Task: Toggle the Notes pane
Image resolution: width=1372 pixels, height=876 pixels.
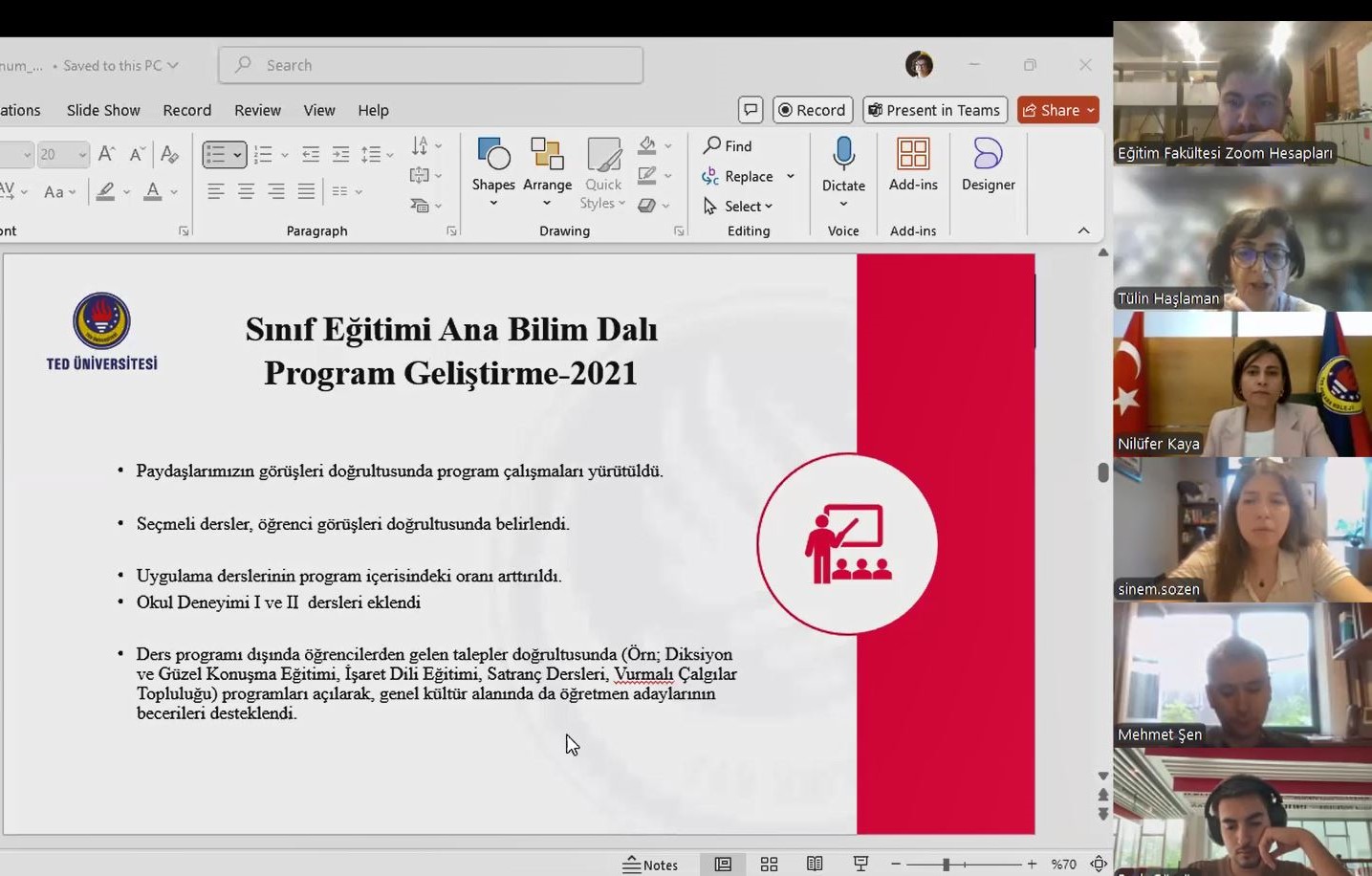Action: point(650,864)
